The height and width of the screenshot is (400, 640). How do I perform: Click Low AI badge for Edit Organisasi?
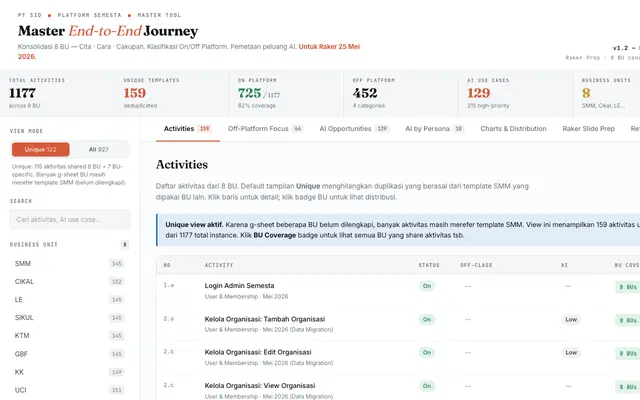point(571,352)
